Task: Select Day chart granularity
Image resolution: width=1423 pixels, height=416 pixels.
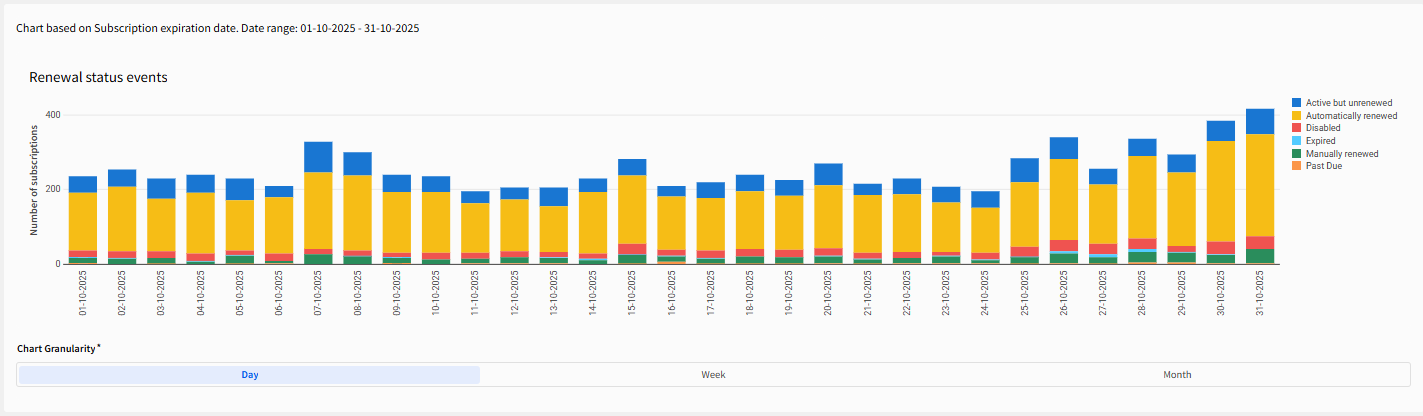Action: coord(249,375)
